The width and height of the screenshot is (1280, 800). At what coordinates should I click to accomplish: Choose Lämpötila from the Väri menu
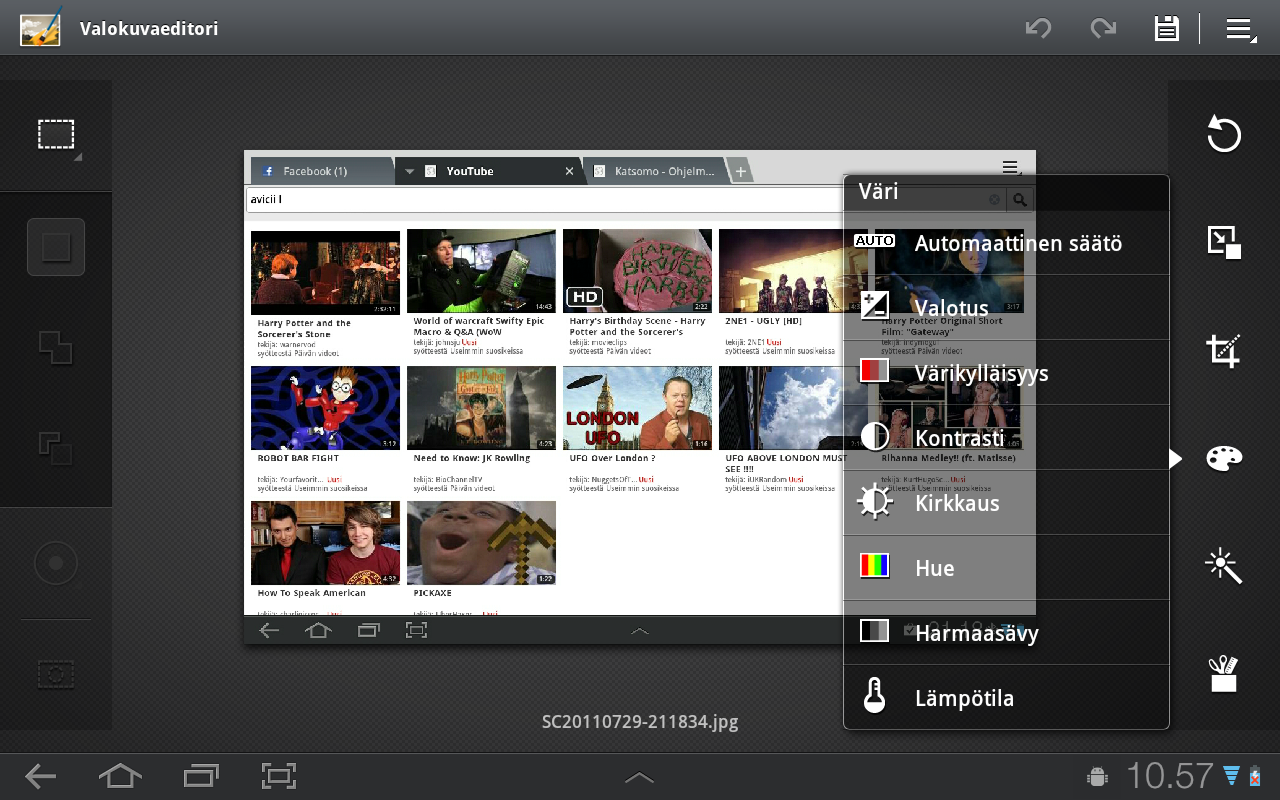pyautogui.click(x=1006, y=697)
